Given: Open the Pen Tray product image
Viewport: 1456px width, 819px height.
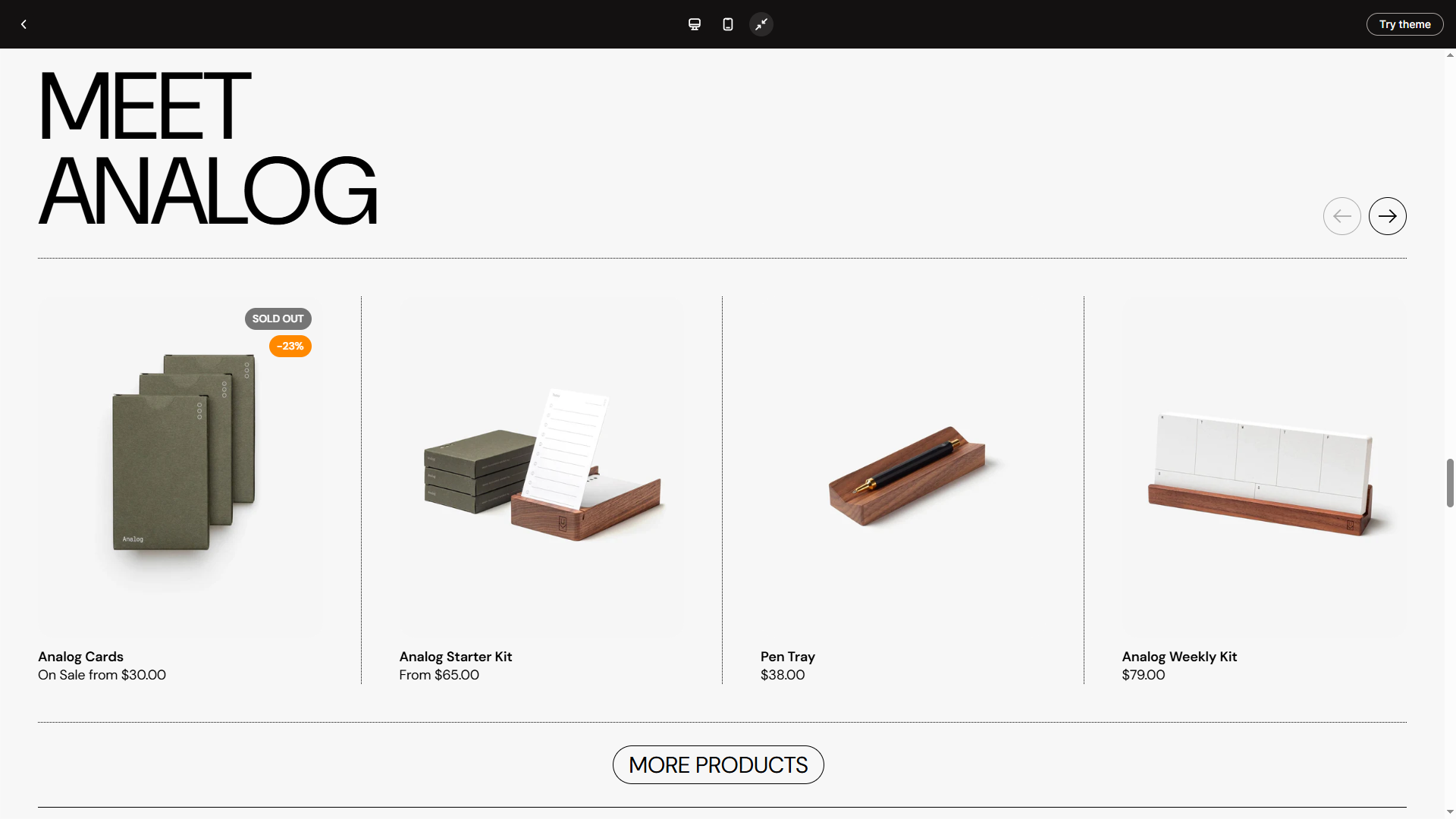Looking at the screenshot, I should (x=902, y=465).
